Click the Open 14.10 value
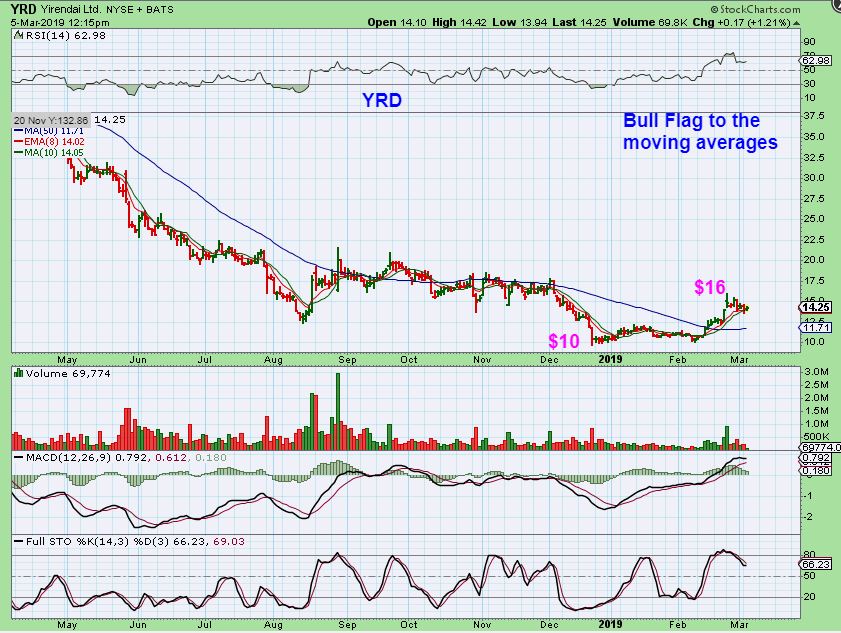Screen dimensions: 841x633 click(397, 23)
